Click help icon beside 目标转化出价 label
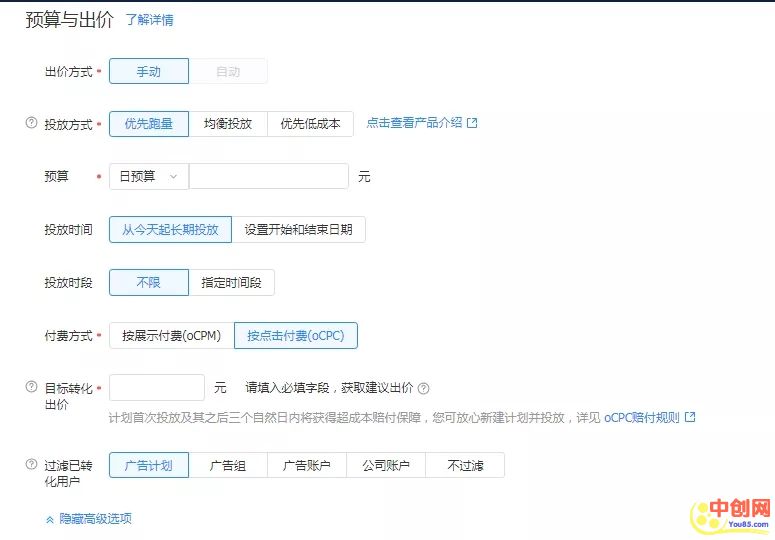The width and height of the screenshot is (775, 540). pos(31,387)
